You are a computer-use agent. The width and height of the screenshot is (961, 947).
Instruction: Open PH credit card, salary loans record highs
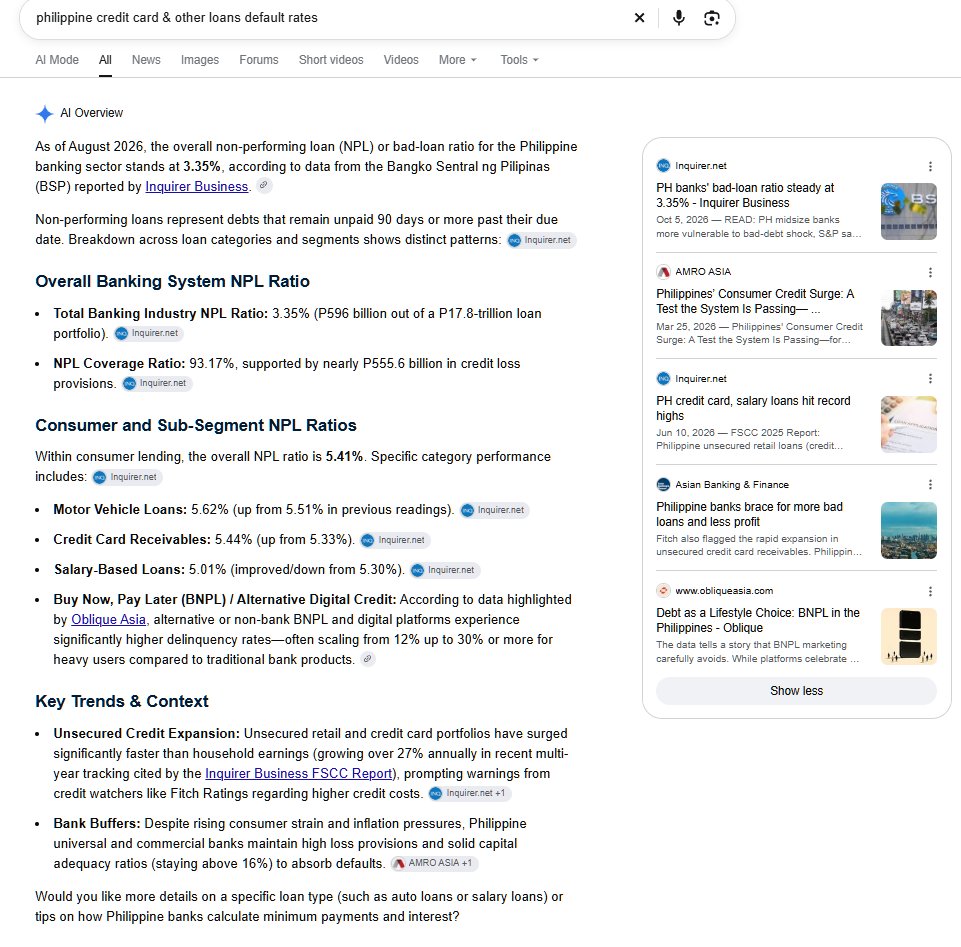753,408
